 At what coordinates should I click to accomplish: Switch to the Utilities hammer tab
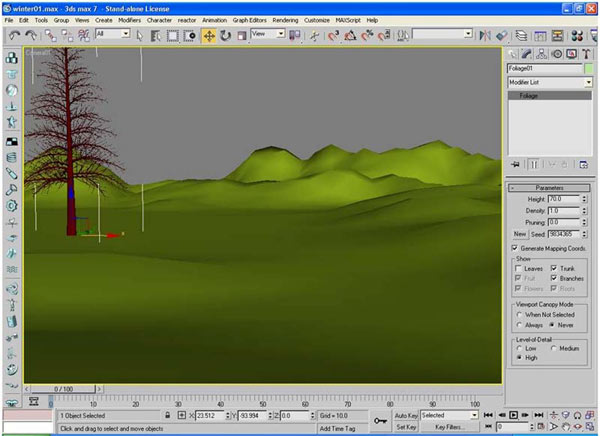click(586, 54)
